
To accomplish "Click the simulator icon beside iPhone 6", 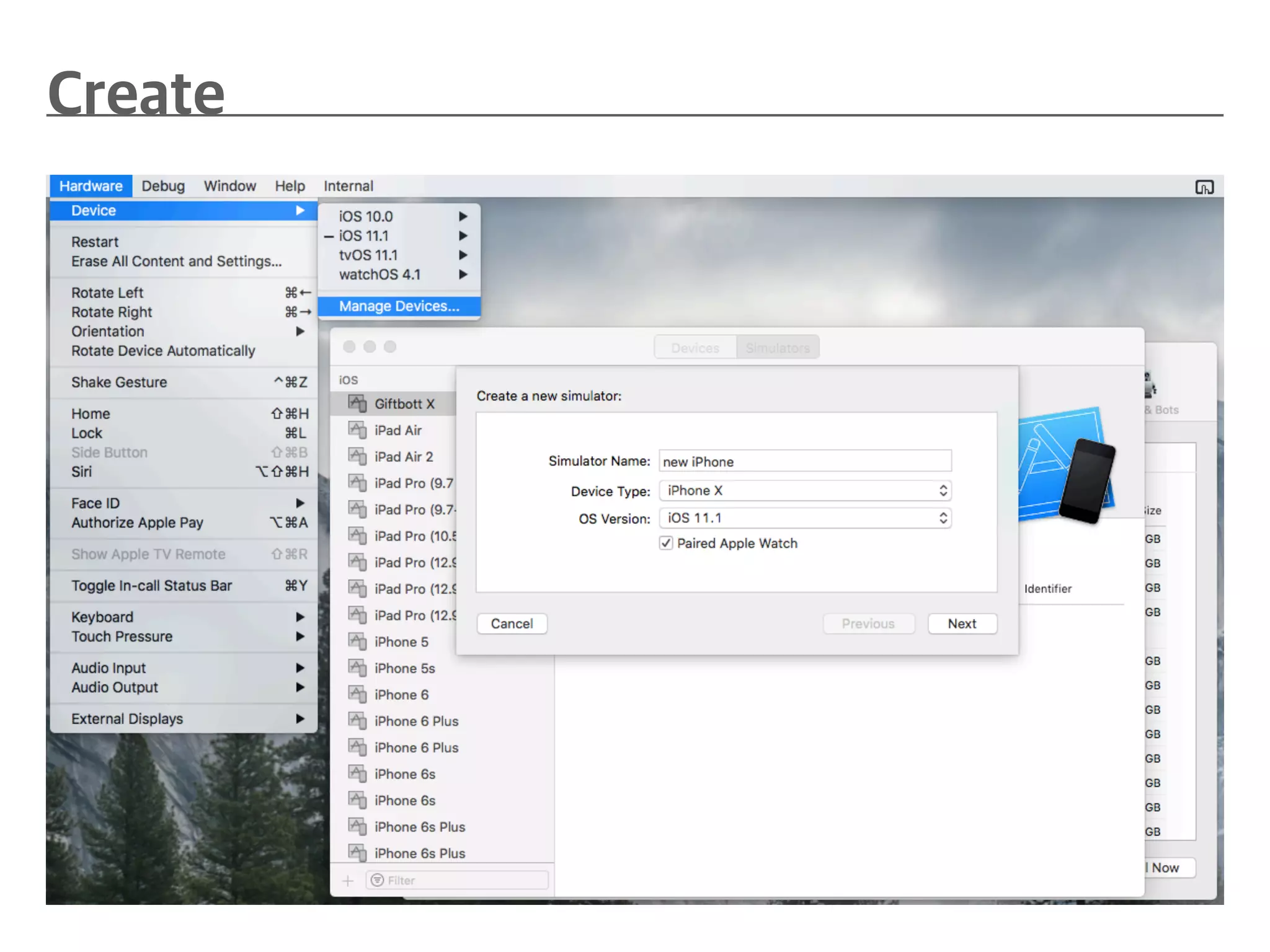I will click(357, 695).
